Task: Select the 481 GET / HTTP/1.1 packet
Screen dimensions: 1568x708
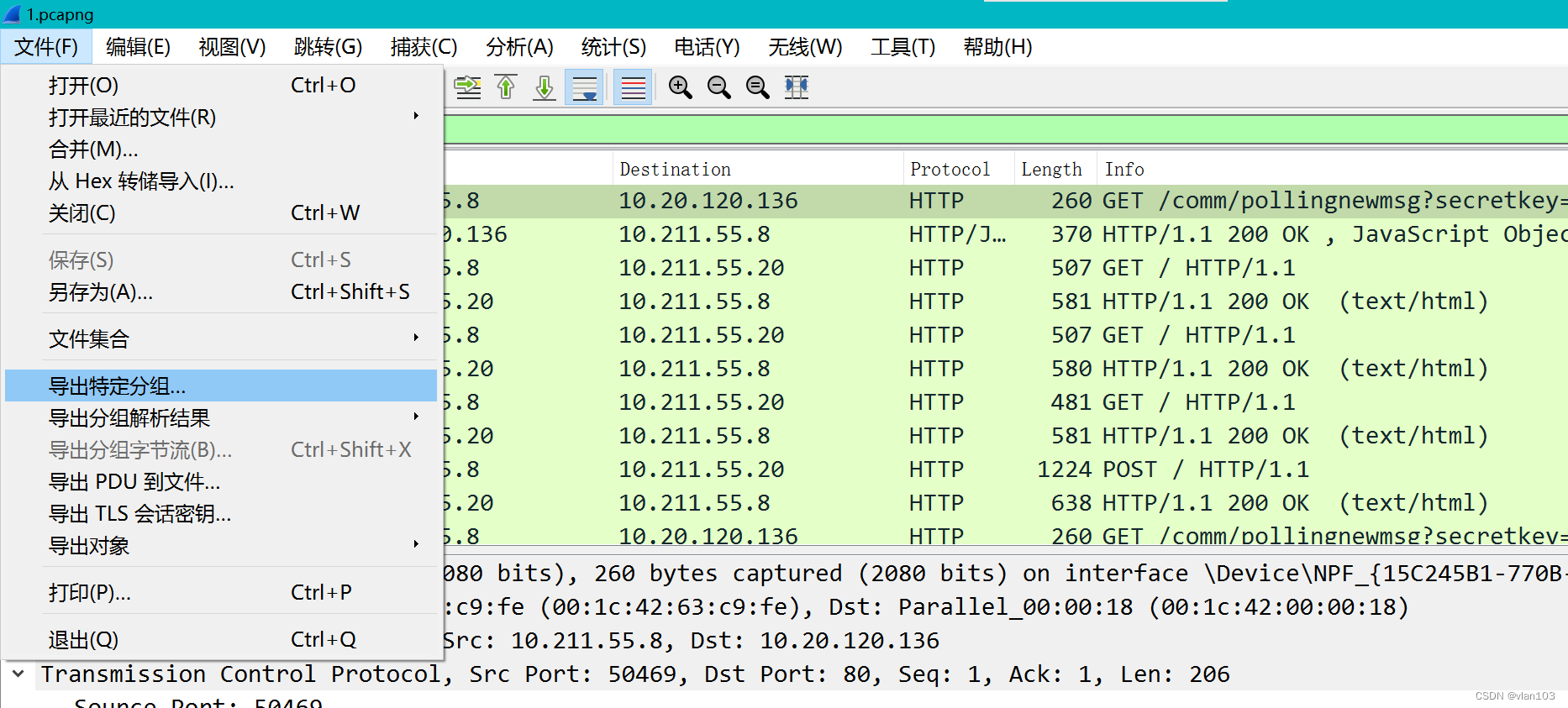Action: point(1005,402)
